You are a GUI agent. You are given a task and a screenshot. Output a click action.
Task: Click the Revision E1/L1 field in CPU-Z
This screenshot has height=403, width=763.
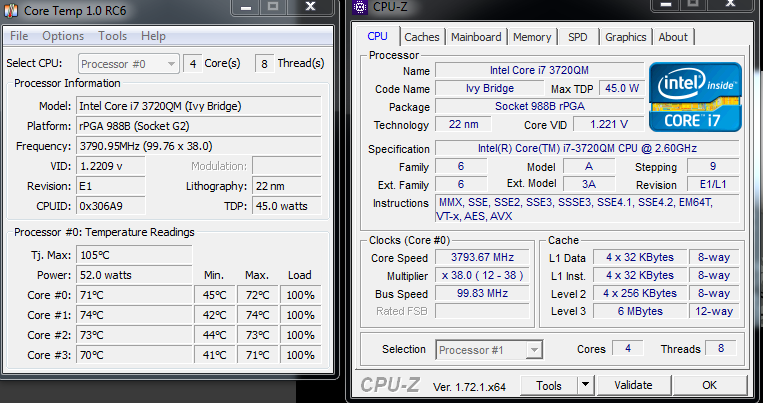pos(713,184)
